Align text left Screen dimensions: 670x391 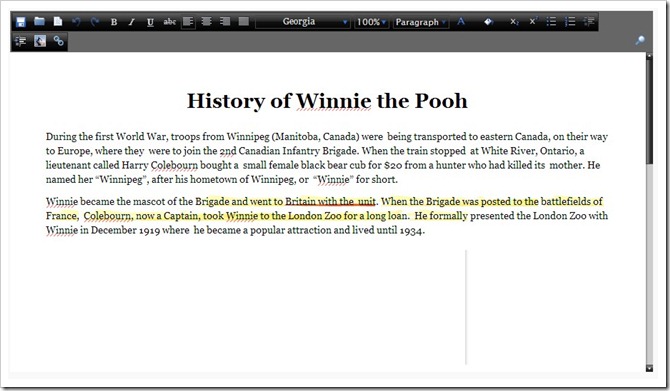188,21
